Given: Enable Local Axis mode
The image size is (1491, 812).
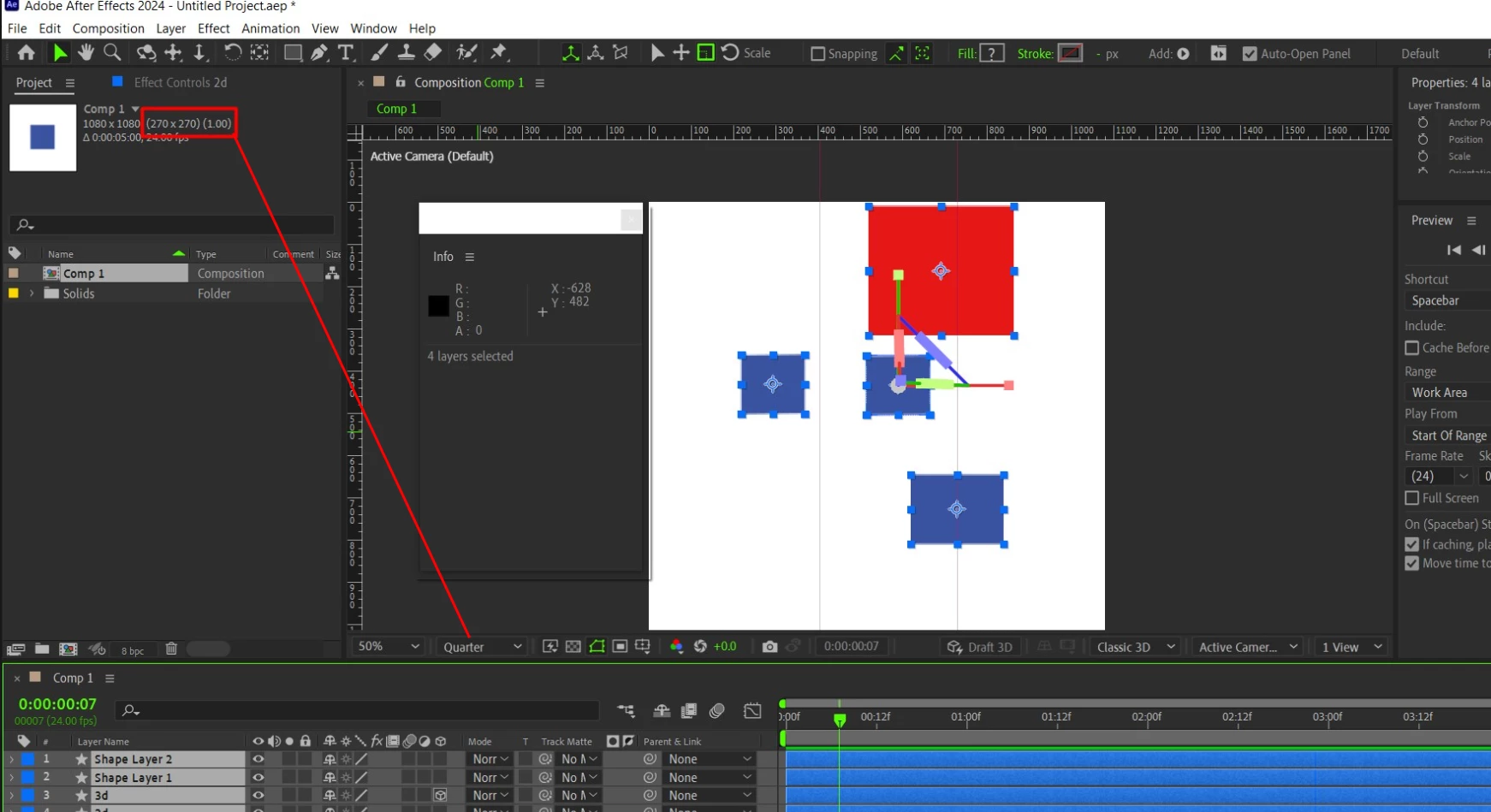Looking at the screenshot, I should click(570, 53).
